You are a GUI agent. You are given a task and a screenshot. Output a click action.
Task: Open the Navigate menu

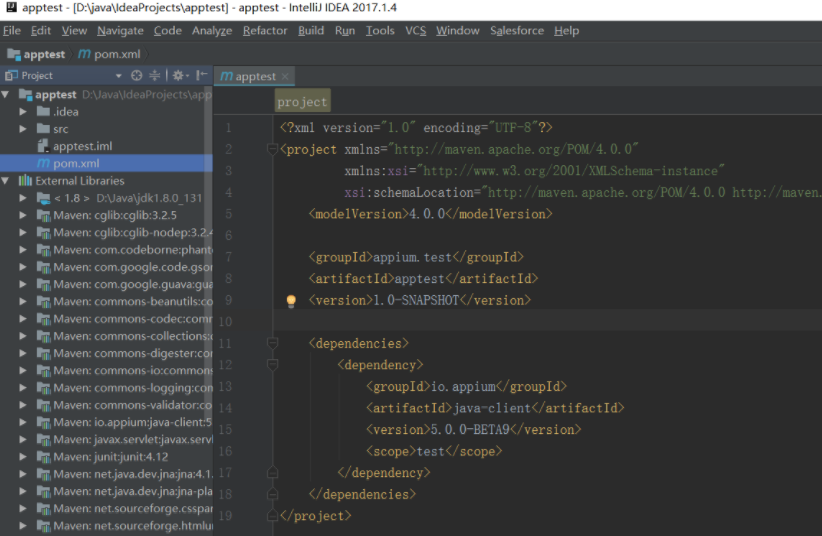120,31
